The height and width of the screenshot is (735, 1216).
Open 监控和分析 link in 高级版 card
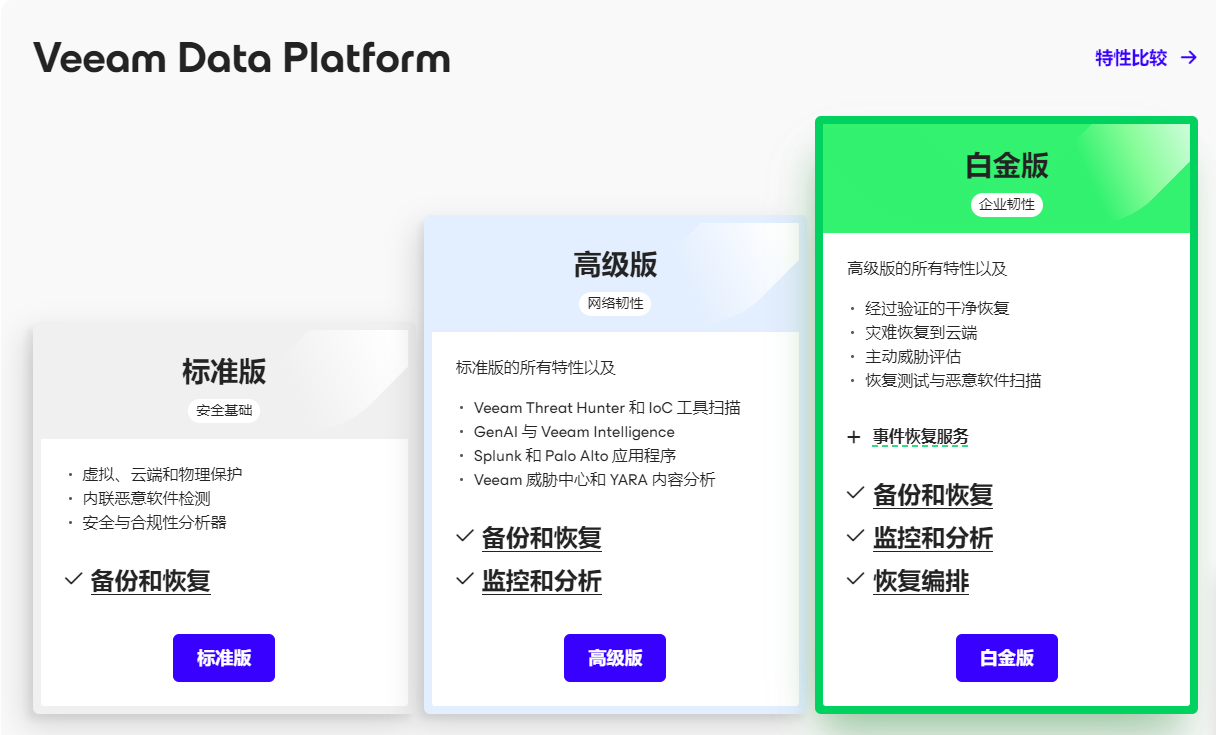pos(542,581)
